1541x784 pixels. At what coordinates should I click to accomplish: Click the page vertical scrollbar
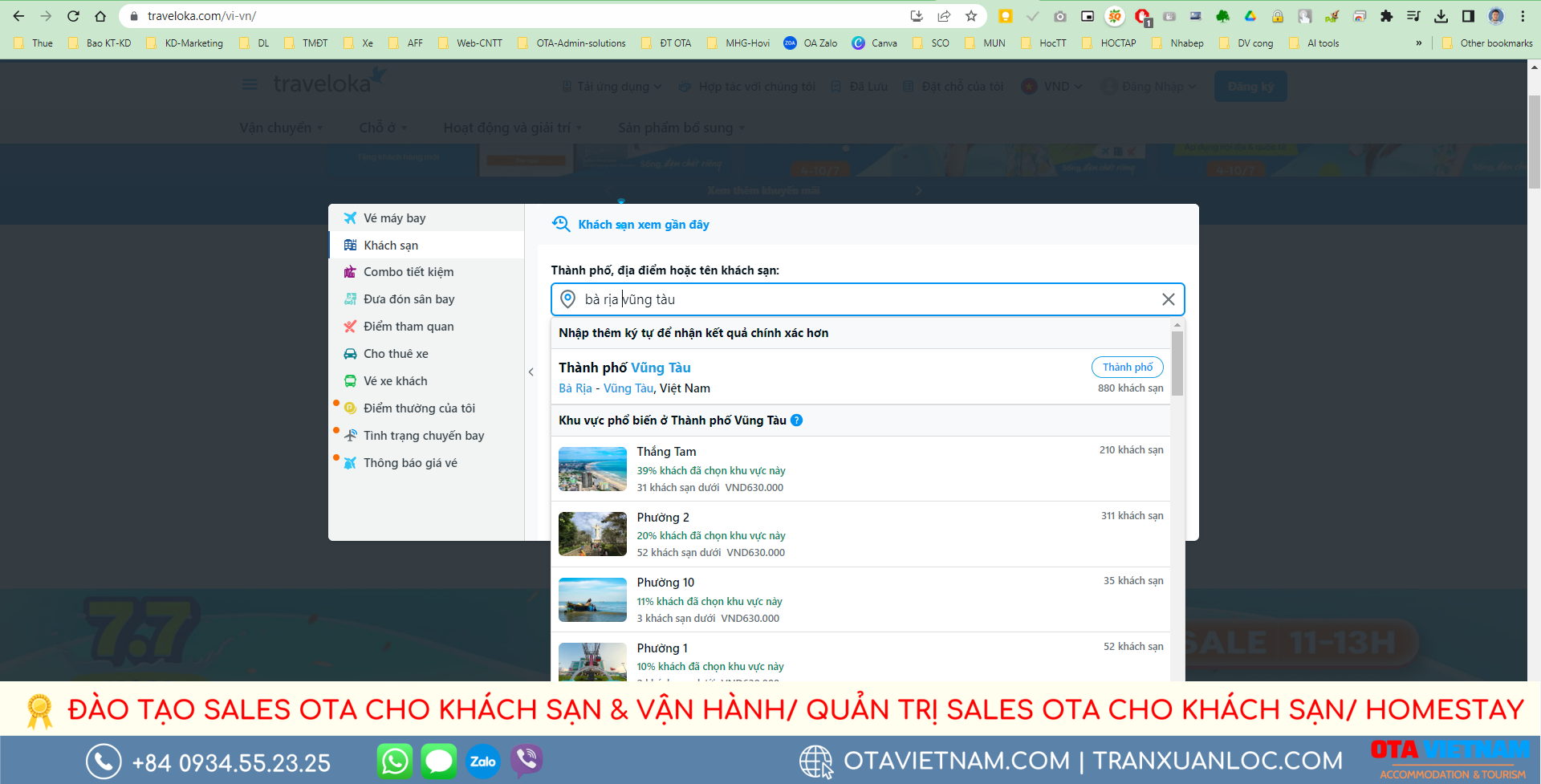click(x=1534, y=140)
